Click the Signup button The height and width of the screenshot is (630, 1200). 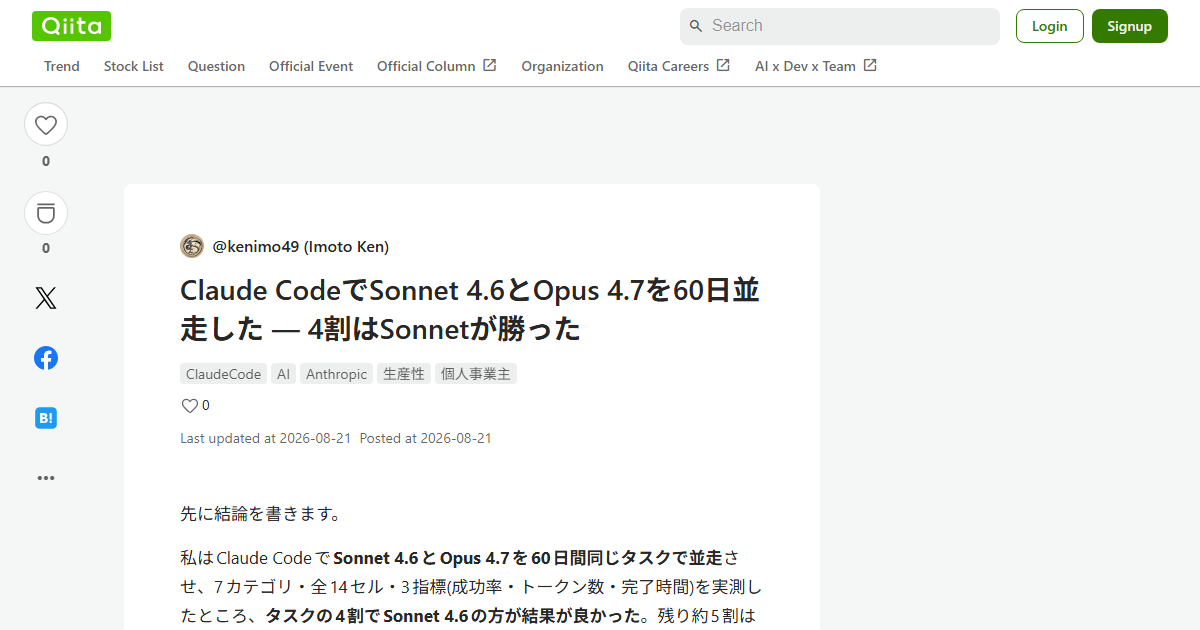[1130, 26]
